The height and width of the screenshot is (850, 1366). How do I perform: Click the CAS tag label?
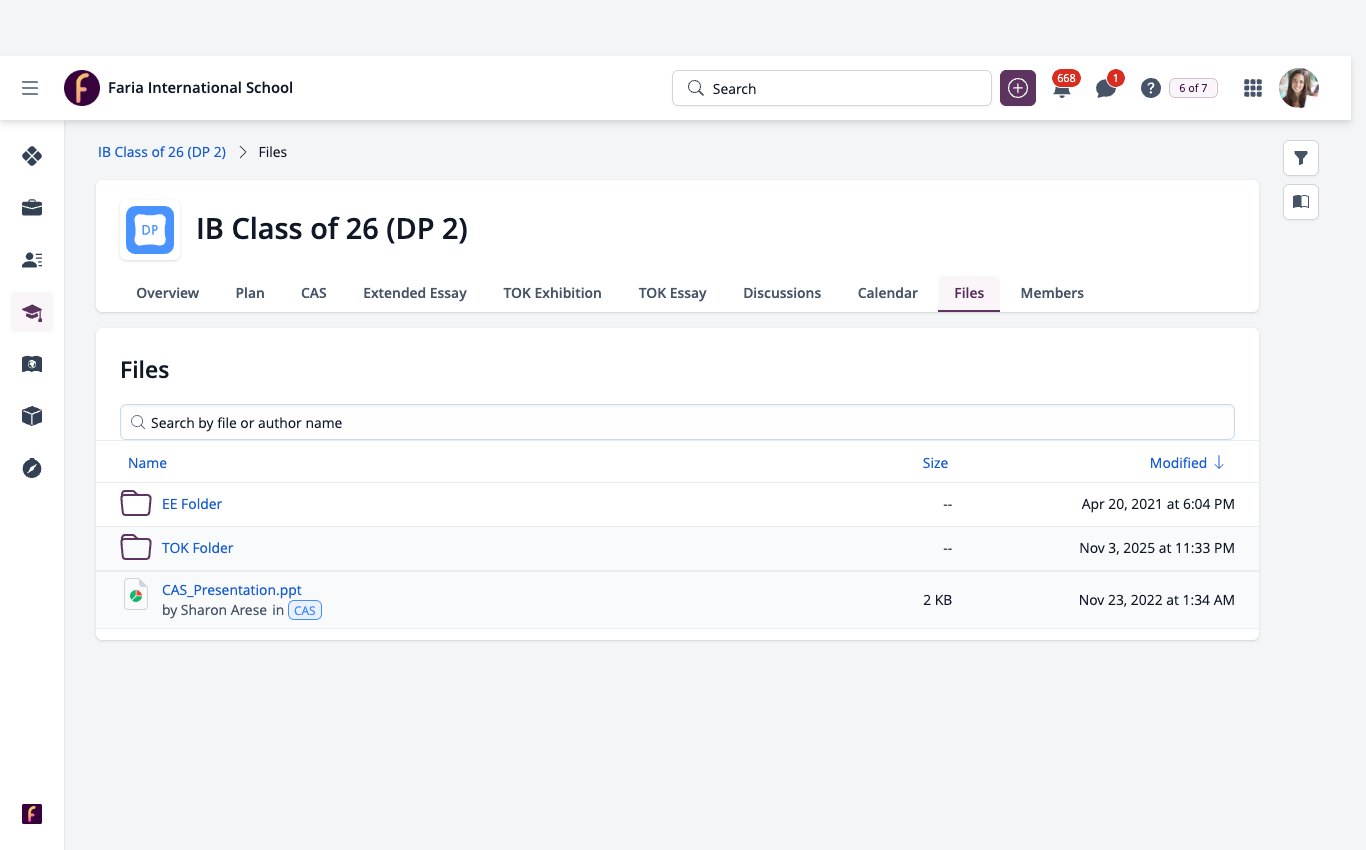(305, 610)
